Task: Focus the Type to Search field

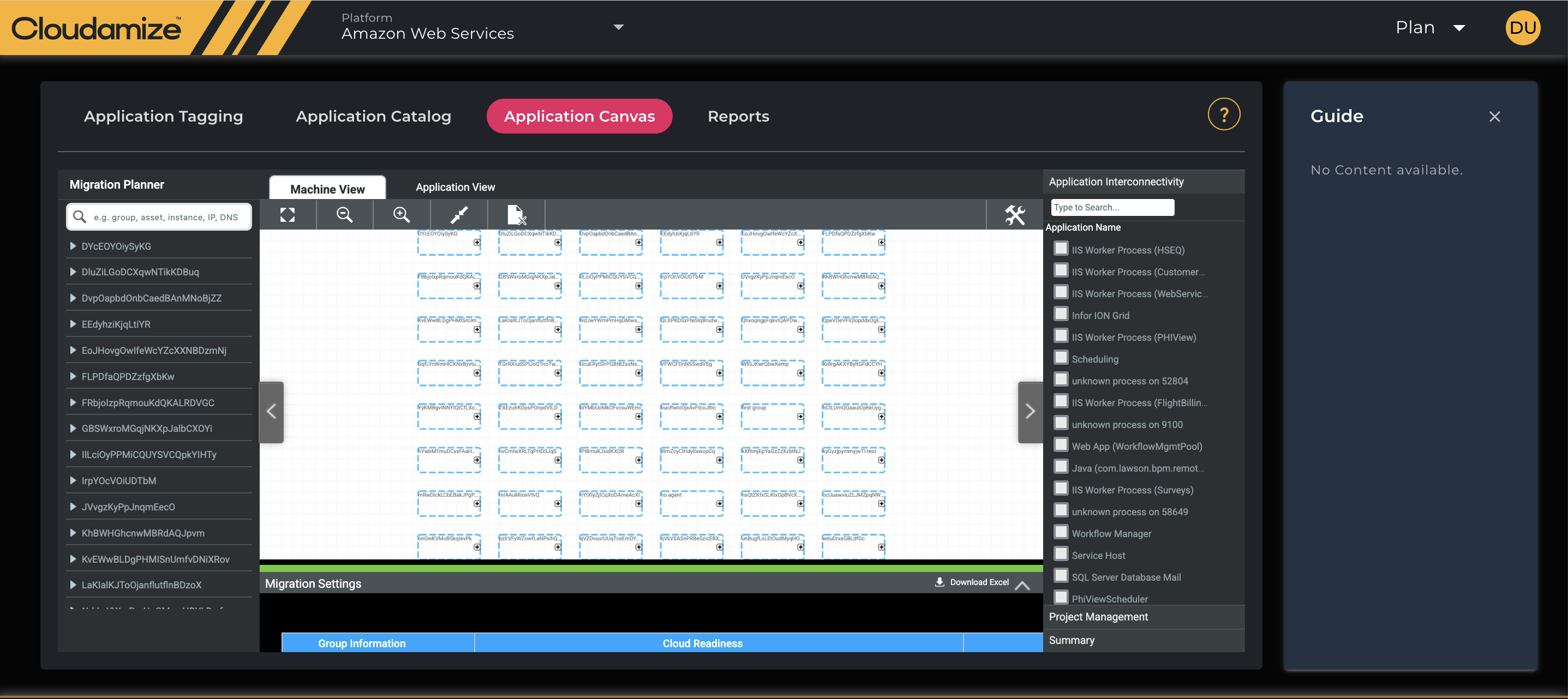Action: [x=1112, y=207]
